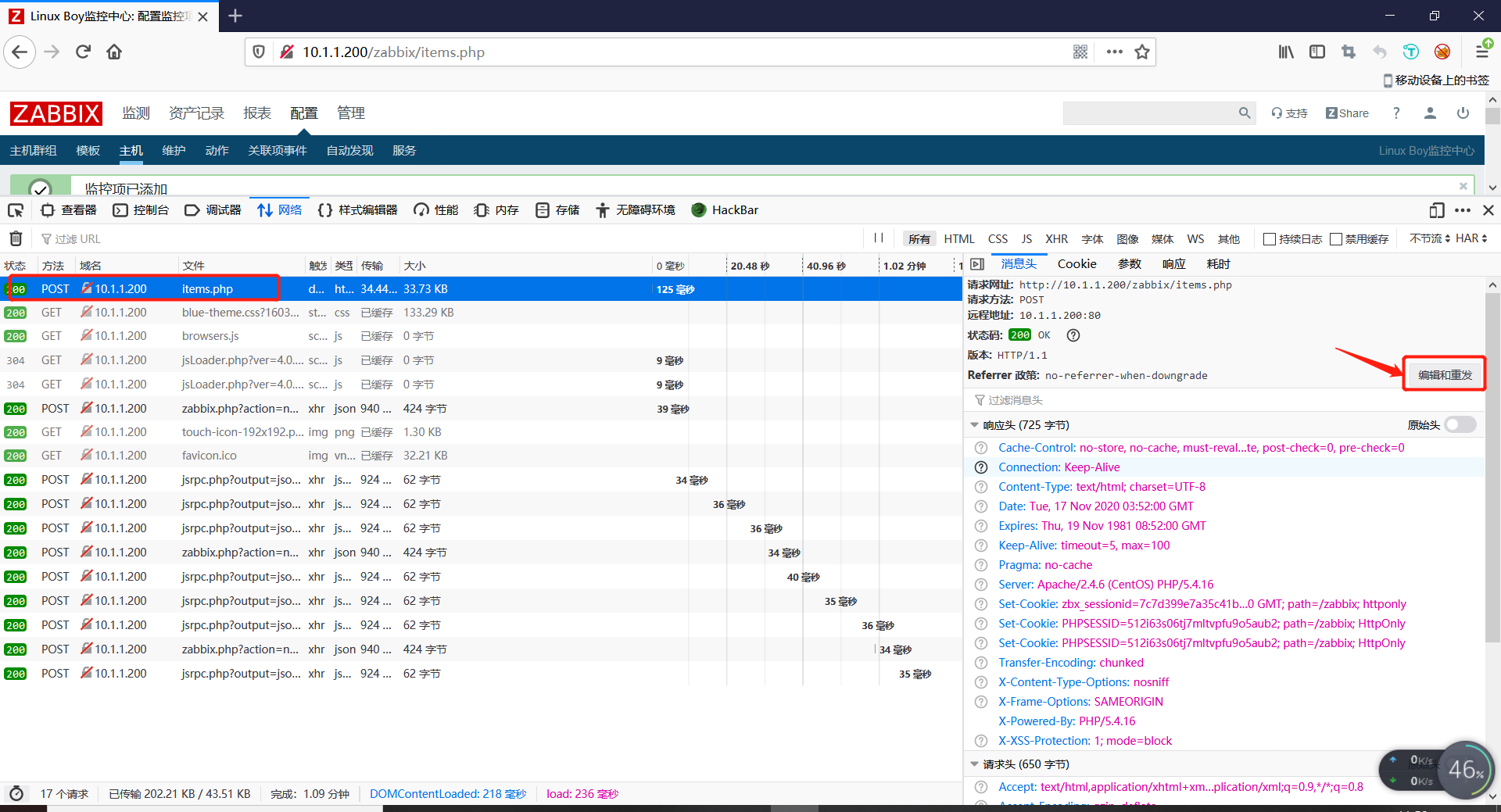The image size is (1501, 812).
Task: Collapse the request headers section
Action: click(974, 764)
